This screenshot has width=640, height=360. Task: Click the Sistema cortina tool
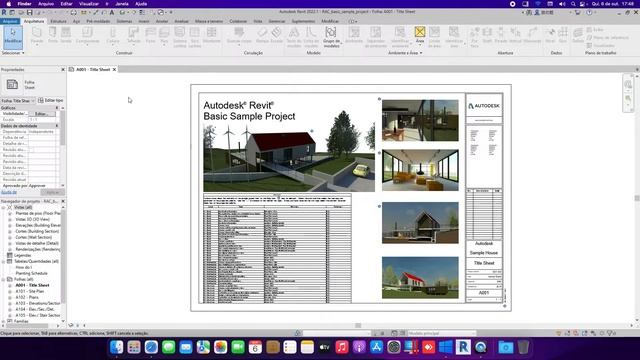pos(180,37)
